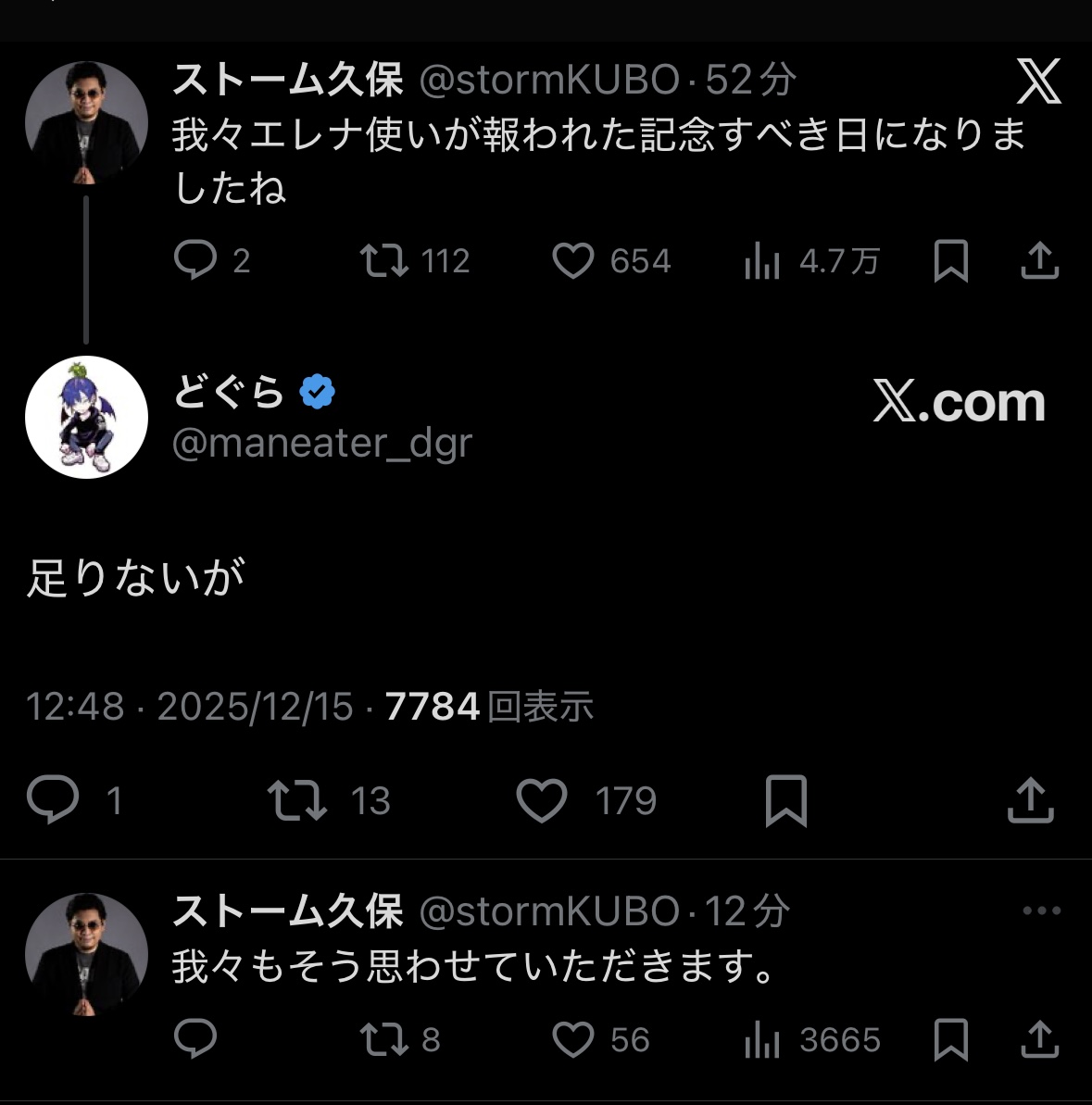
Task: View analytics showing 3665 views
Action: coord(762,1040)
